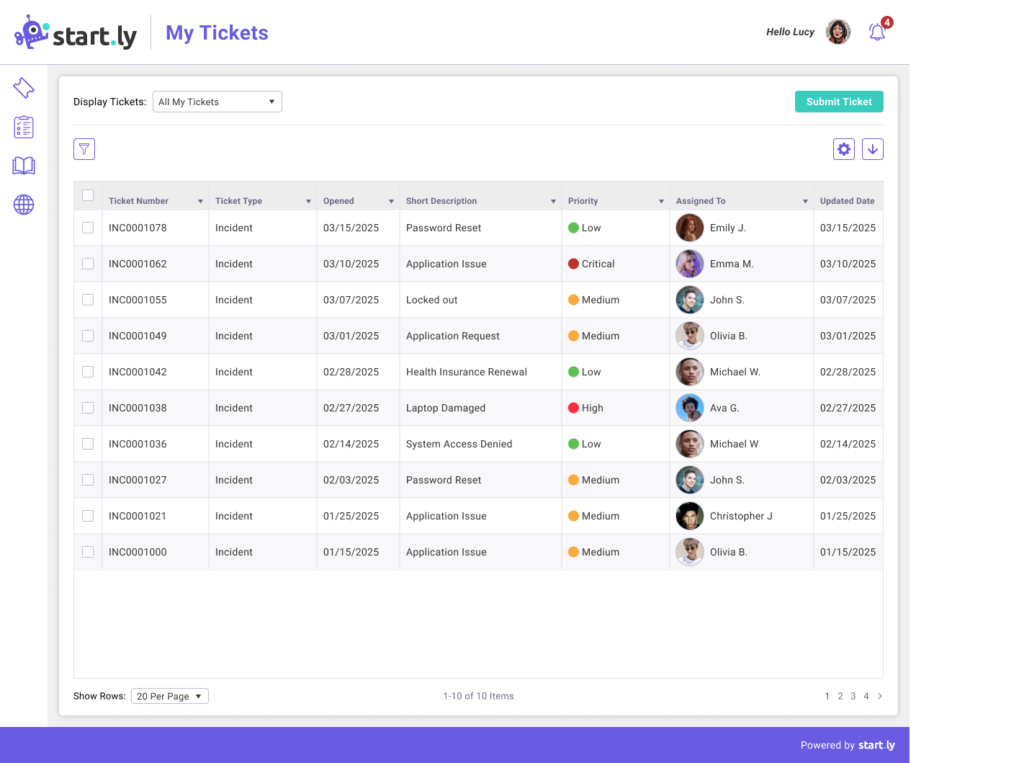The image size is (1024, 763).
Task: Open Priority column filter arrow
Action: click(x=661, y=202)
